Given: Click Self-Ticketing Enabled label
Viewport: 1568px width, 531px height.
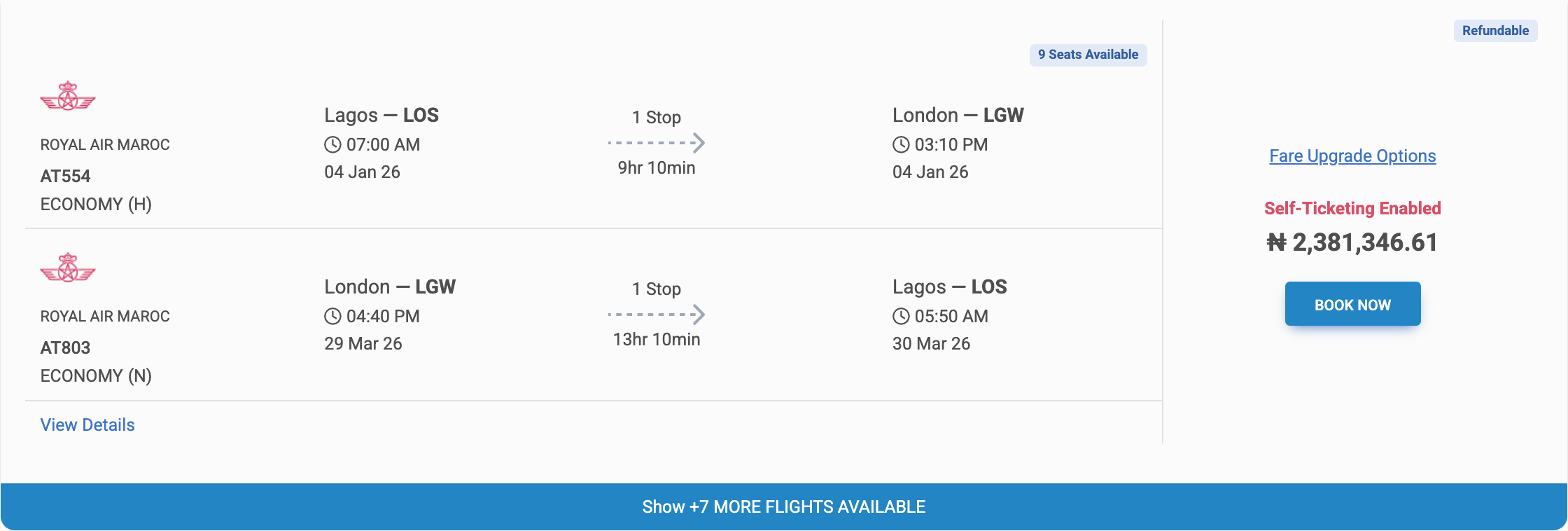Looking at the screenshot, I should (x=1352, y=208).
